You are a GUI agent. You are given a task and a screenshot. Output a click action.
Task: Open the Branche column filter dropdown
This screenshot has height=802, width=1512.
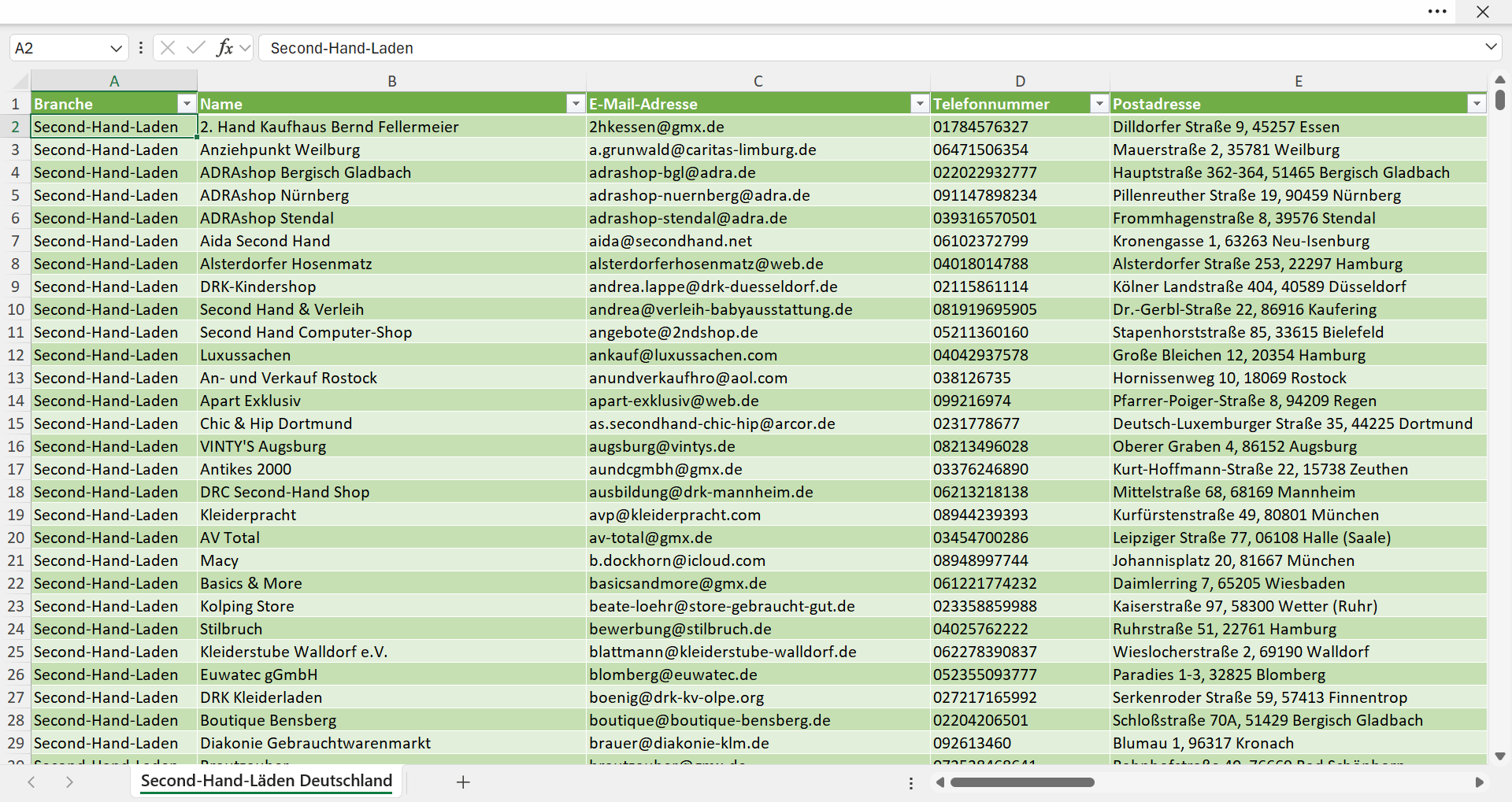[x=187, y=104]
